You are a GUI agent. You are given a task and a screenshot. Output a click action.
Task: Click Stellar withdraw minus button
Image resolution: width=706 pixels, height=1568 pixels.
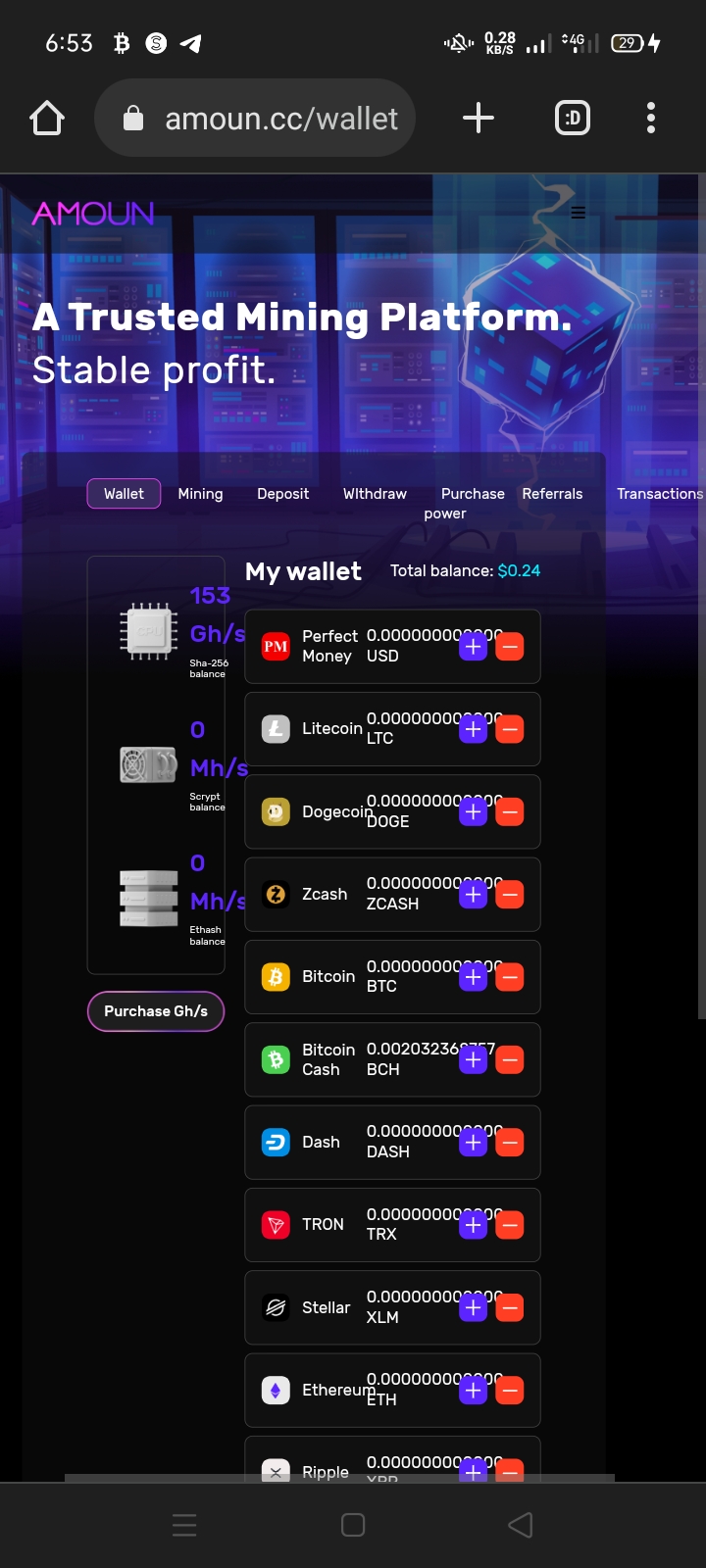pyautogui.click(x=510, y=1307)
